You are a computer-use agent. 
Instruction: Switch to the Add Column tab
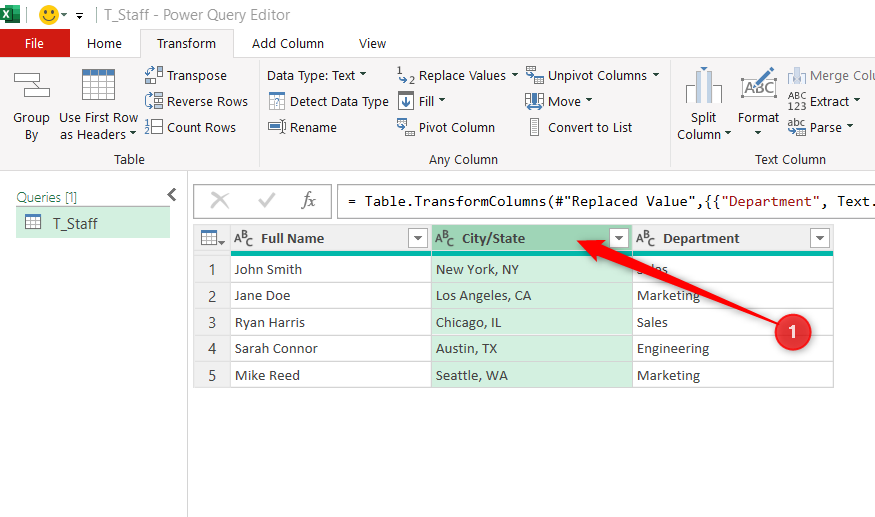click(288, 44)
